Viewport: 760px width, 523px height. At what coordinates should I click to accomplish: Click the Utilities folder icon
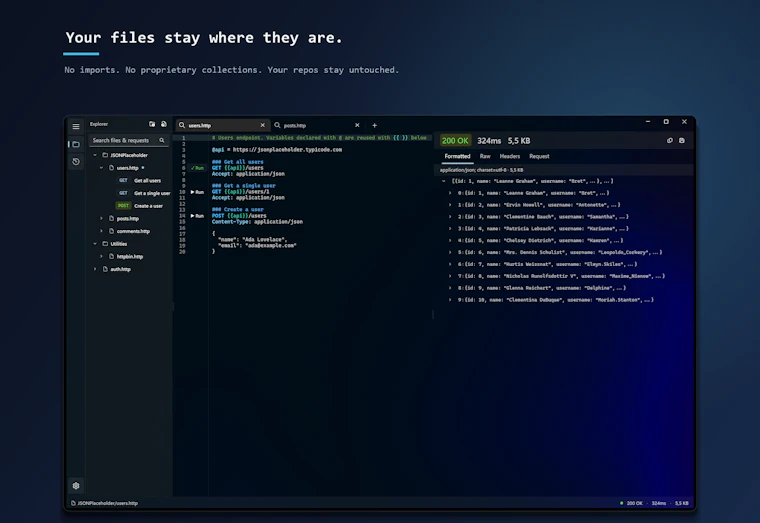pos(105,244)
